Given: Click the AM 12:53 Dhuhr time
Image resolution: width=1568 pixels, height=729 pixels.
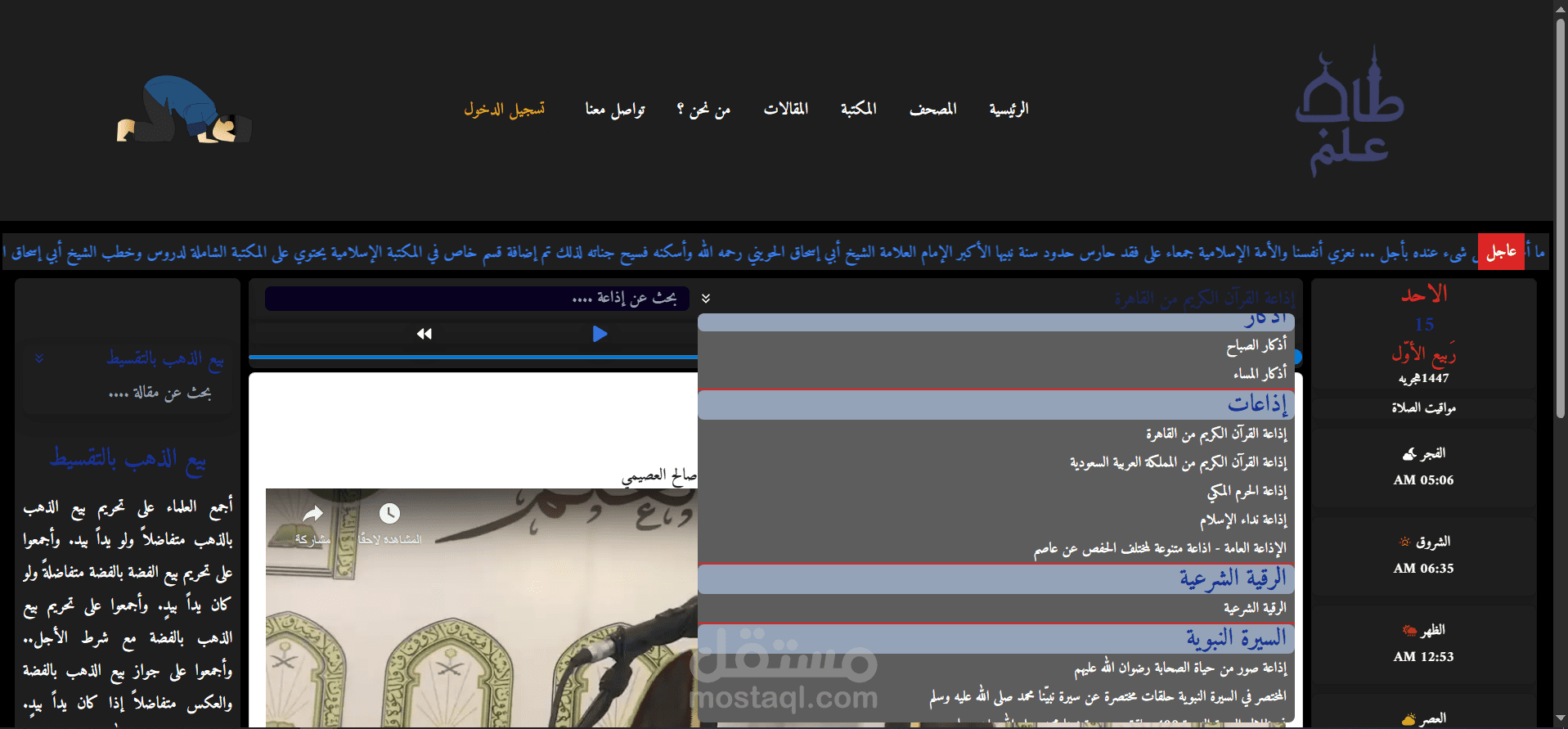Looking at the screenshot, I should point(1424,657).
